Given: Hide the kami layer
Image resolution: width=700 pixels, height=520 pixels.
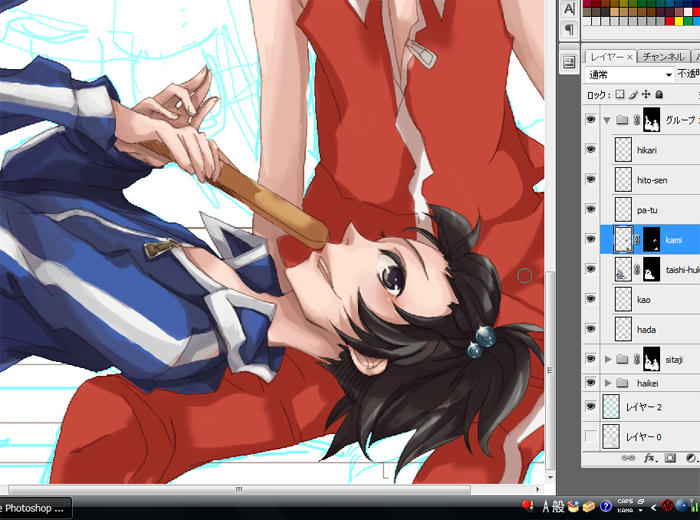Looking at the screenshot, I should pyautogui.click(x=591, y=239).
